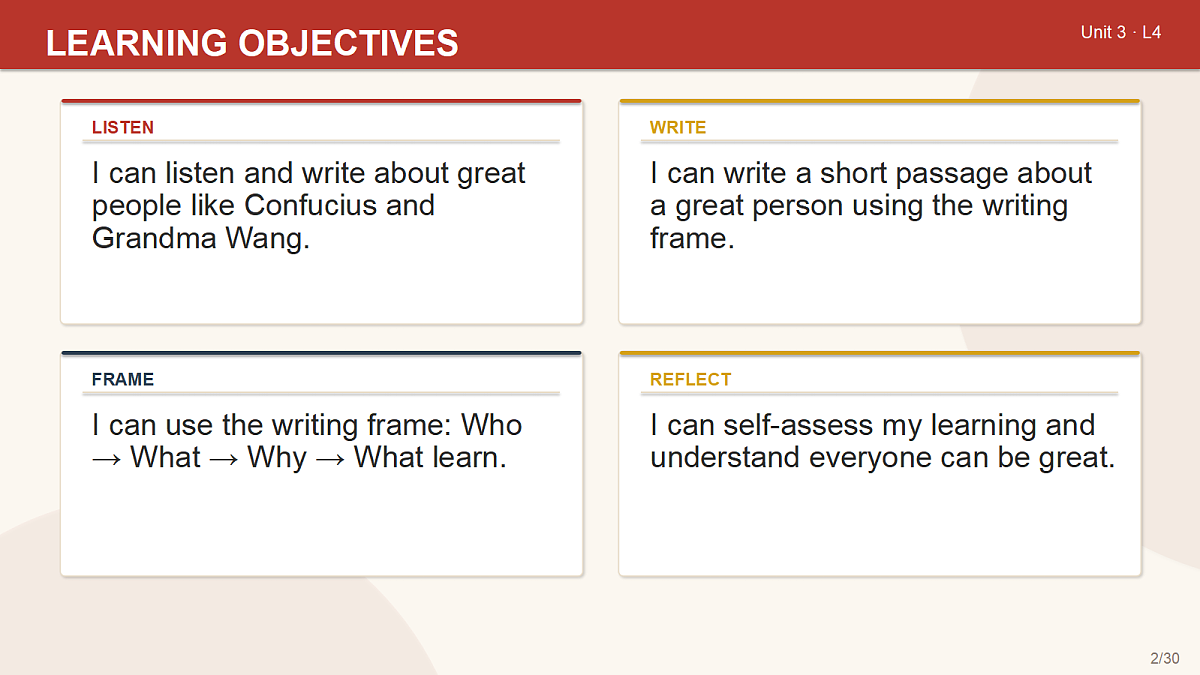This screenshot has width=1200, height=675.
Task: Click empty area inside FRAME card
Action: pos(321,525)
